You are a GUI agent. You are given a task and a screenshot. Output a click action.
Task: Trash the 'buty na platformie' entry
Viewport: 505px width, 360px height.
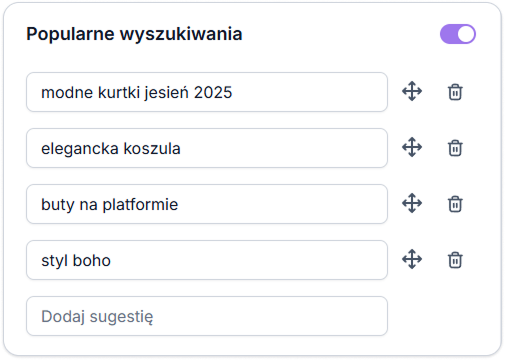455,204
